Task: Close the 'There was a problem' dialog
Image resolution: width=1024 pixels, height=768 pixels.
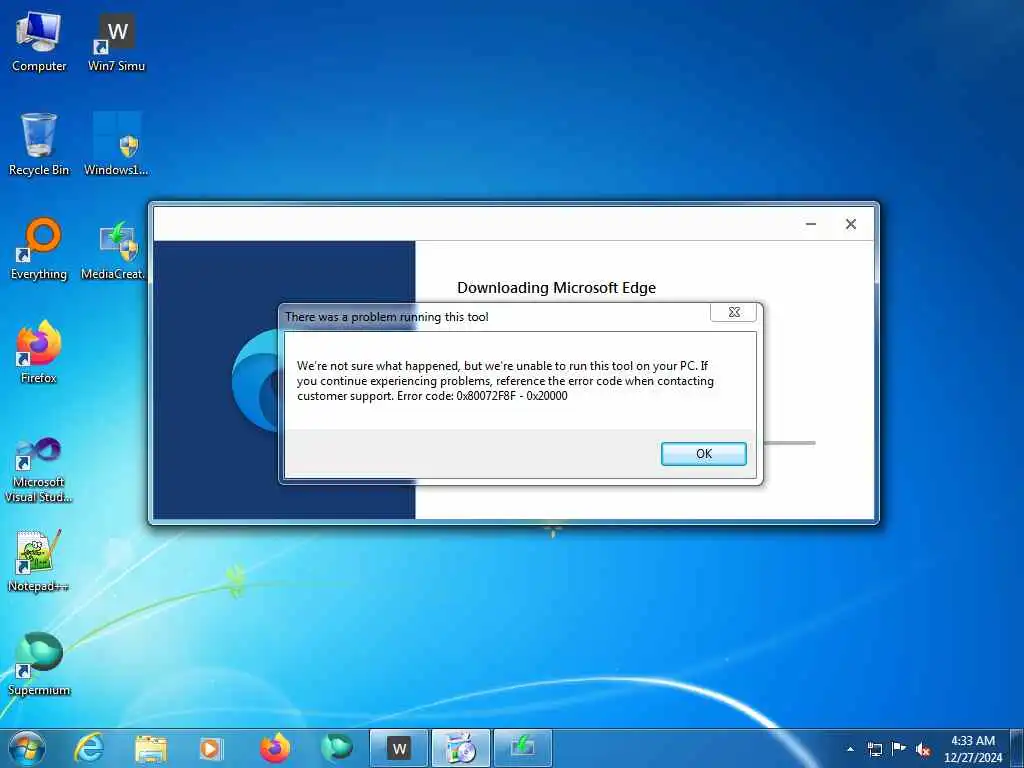Action: pos(733,312)
